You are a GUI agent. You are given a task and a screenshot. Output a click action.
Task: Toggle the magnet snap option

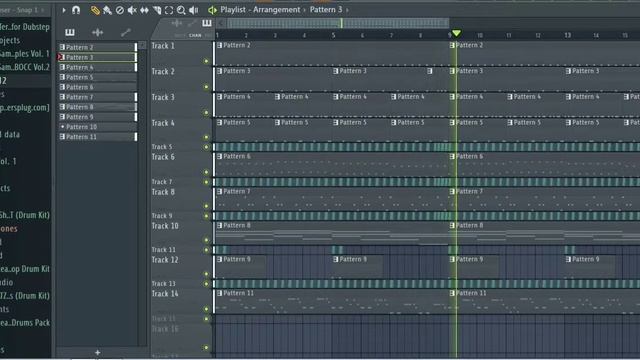tap(76, 10)
